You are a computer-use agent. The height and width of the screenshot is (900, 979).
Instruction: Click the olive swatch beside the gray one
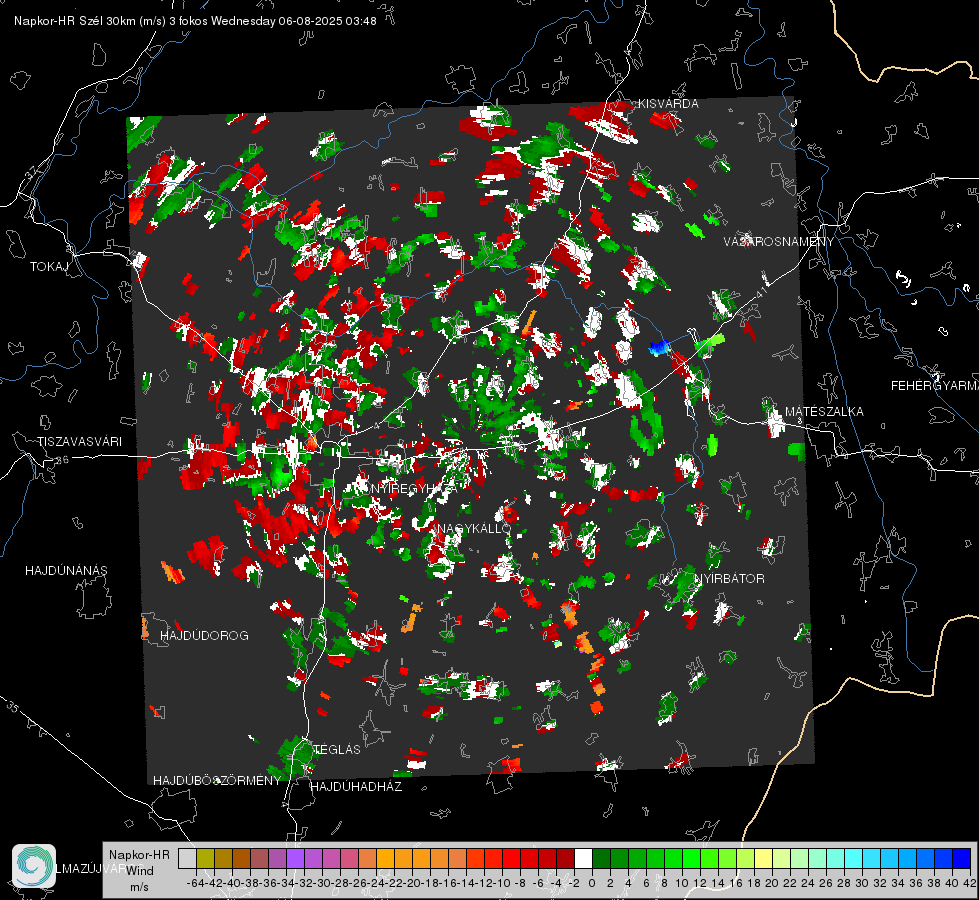205,859
